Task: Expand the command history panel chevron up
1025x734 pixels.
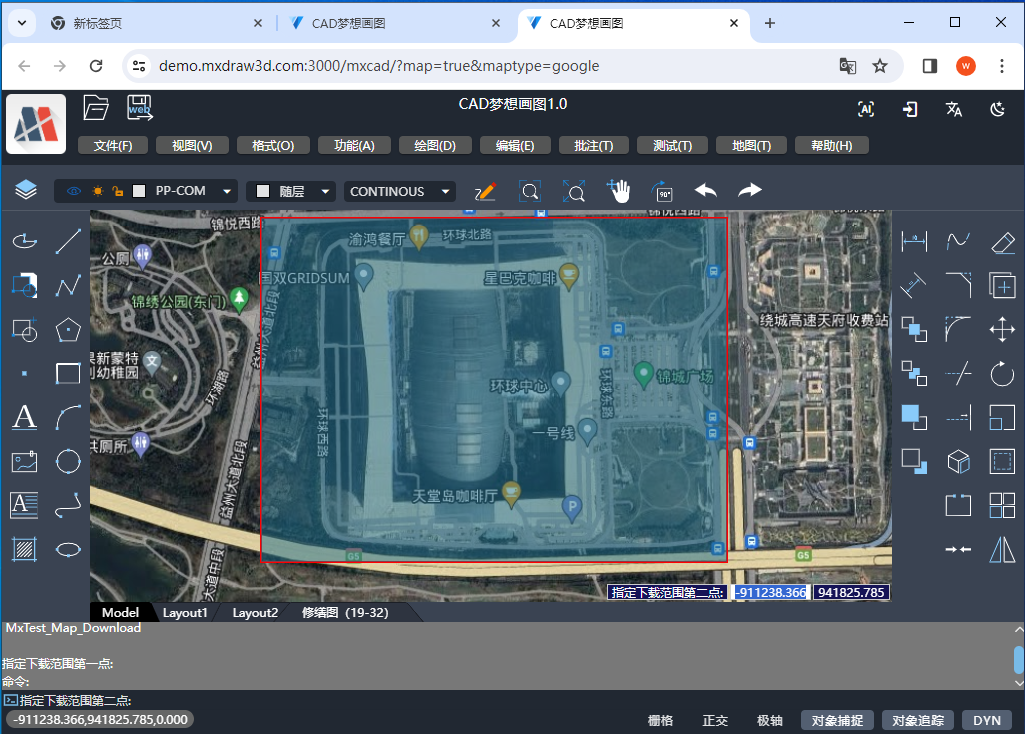Action: pos(1018,629)
